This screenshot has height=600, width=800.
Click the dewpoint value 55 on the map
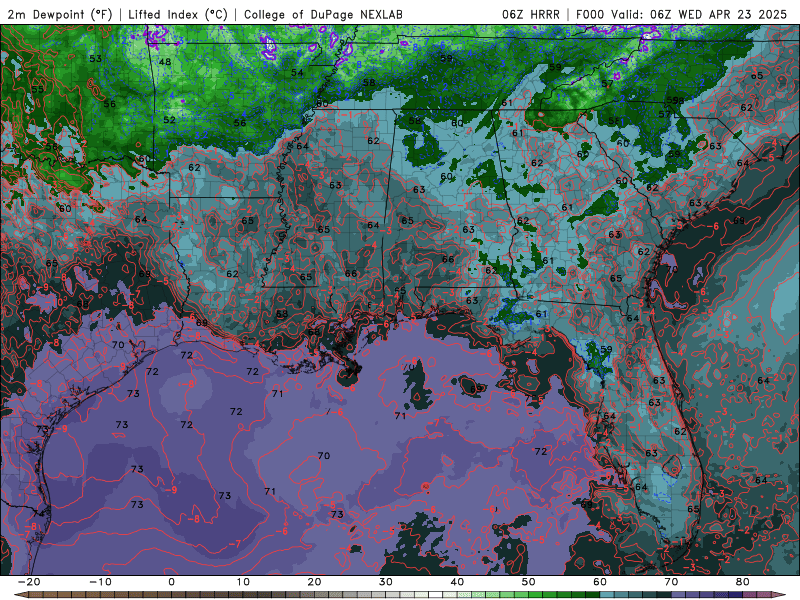tap(37, 89)
